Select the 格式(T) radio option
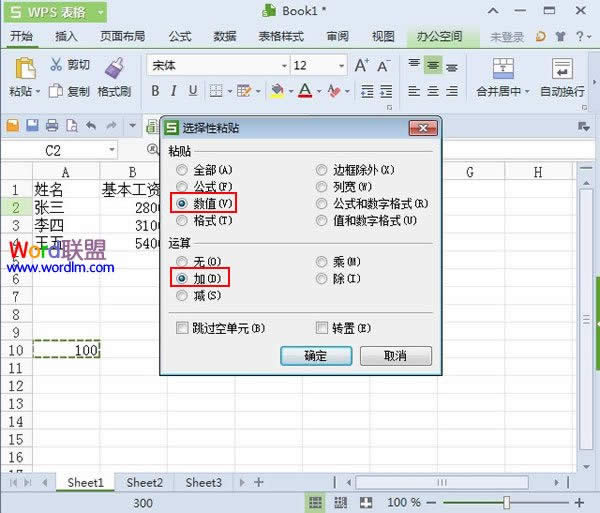 [182, 220]
